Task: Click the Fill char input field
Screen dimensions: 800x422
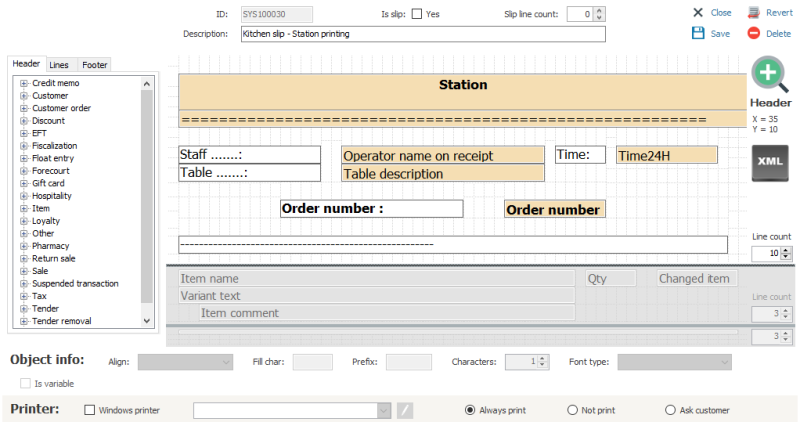Action: click(x=312, y=362)
